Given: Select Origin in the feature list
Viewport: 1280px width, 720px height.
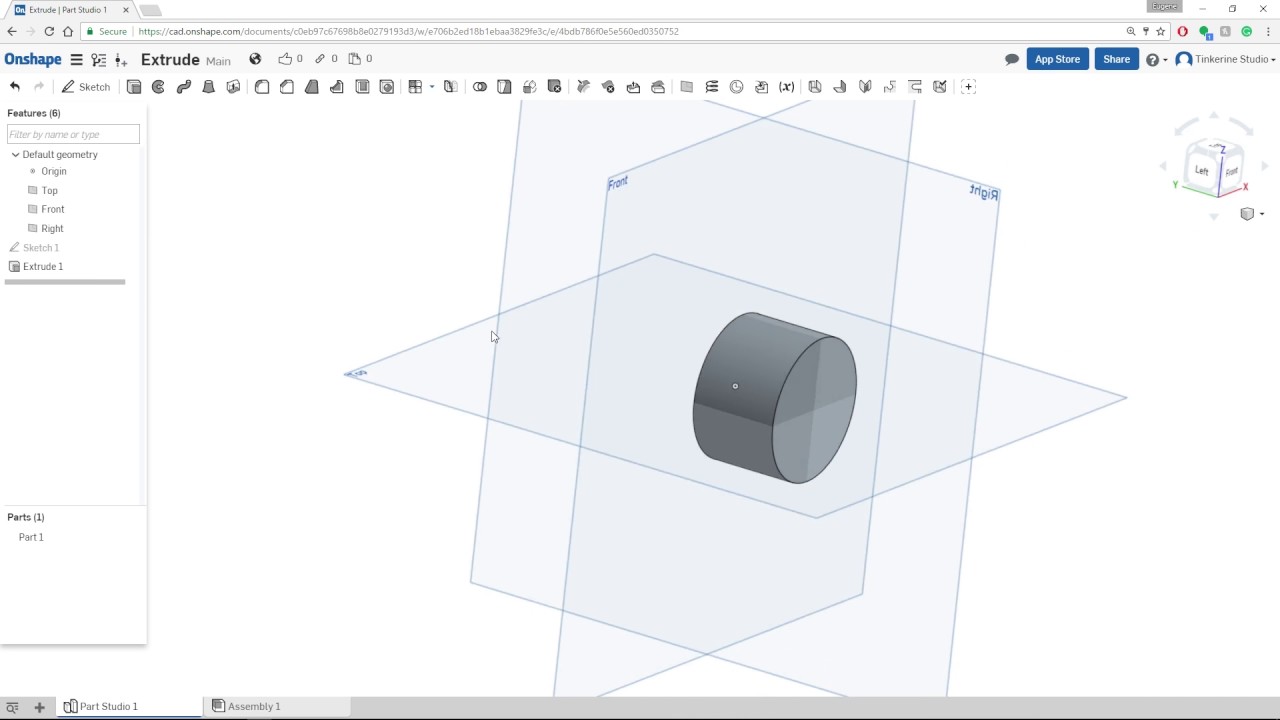Looking at the screenshot, I should tap(53, 171).
